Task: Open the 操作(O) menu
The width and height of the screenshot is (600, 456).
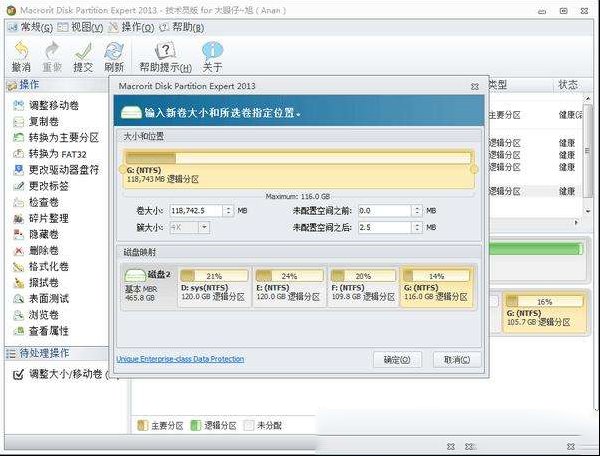Action: [x=131, y=27]
